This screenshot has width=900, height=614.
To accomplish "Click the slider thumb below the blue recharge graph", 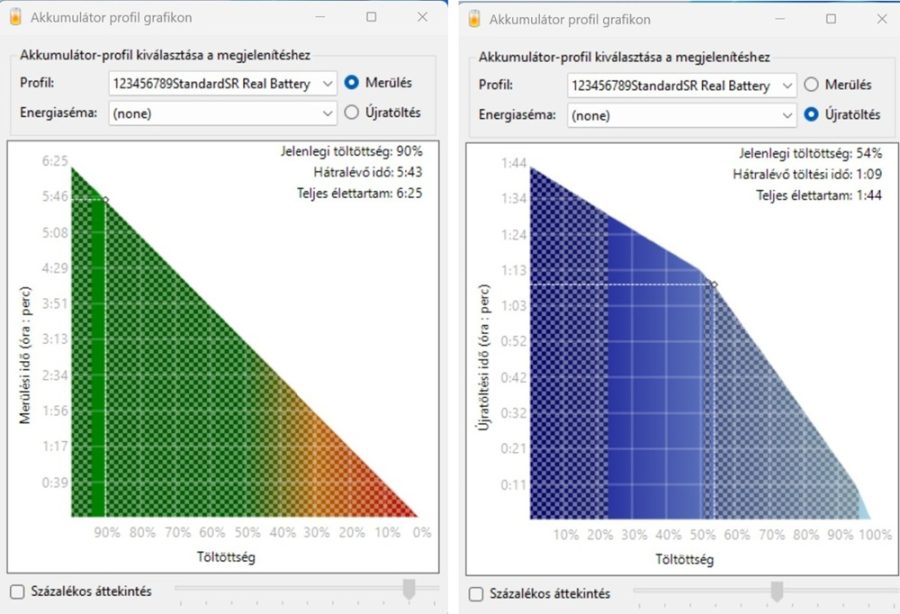I will 776,593.
